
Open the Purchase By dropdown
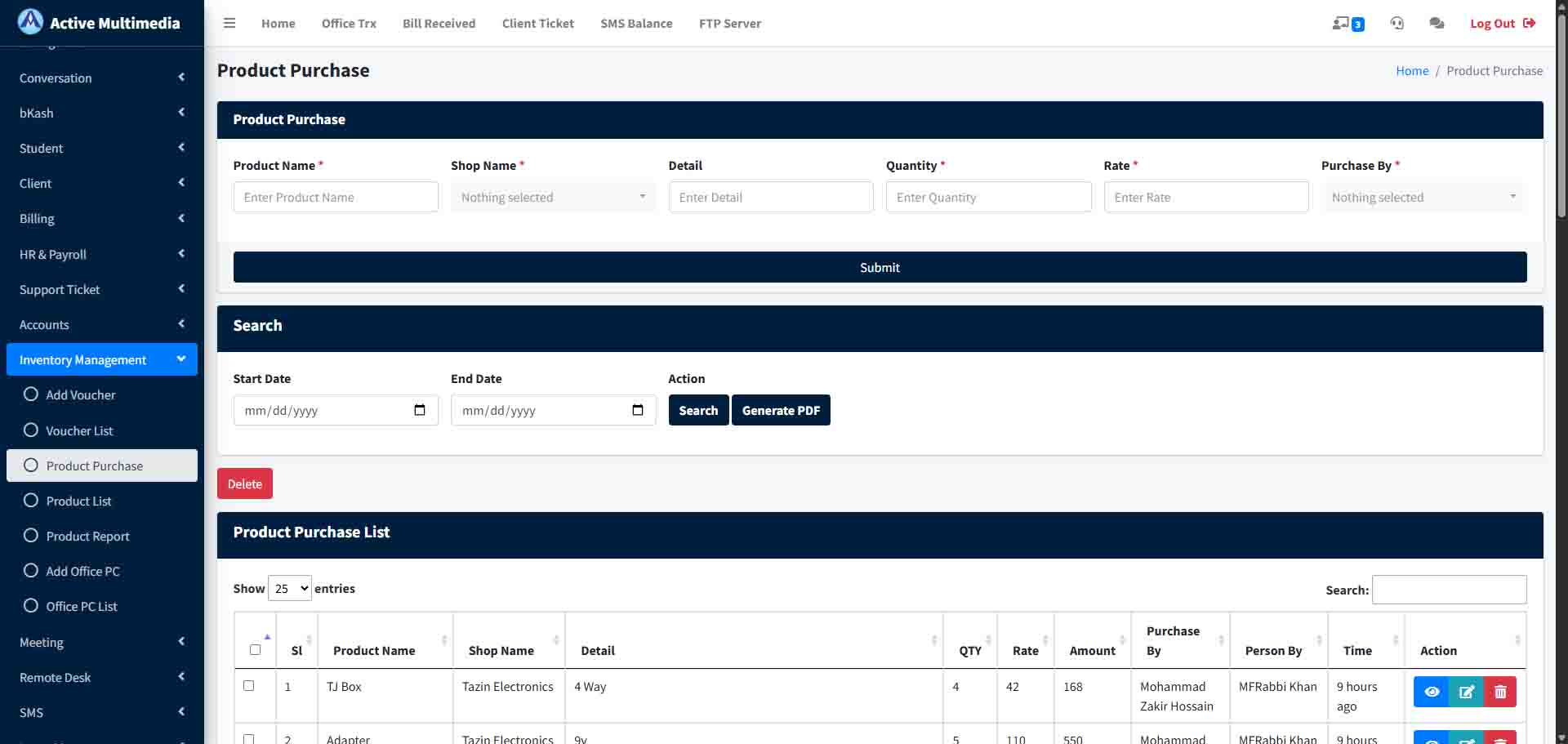tap(1423, 197)
